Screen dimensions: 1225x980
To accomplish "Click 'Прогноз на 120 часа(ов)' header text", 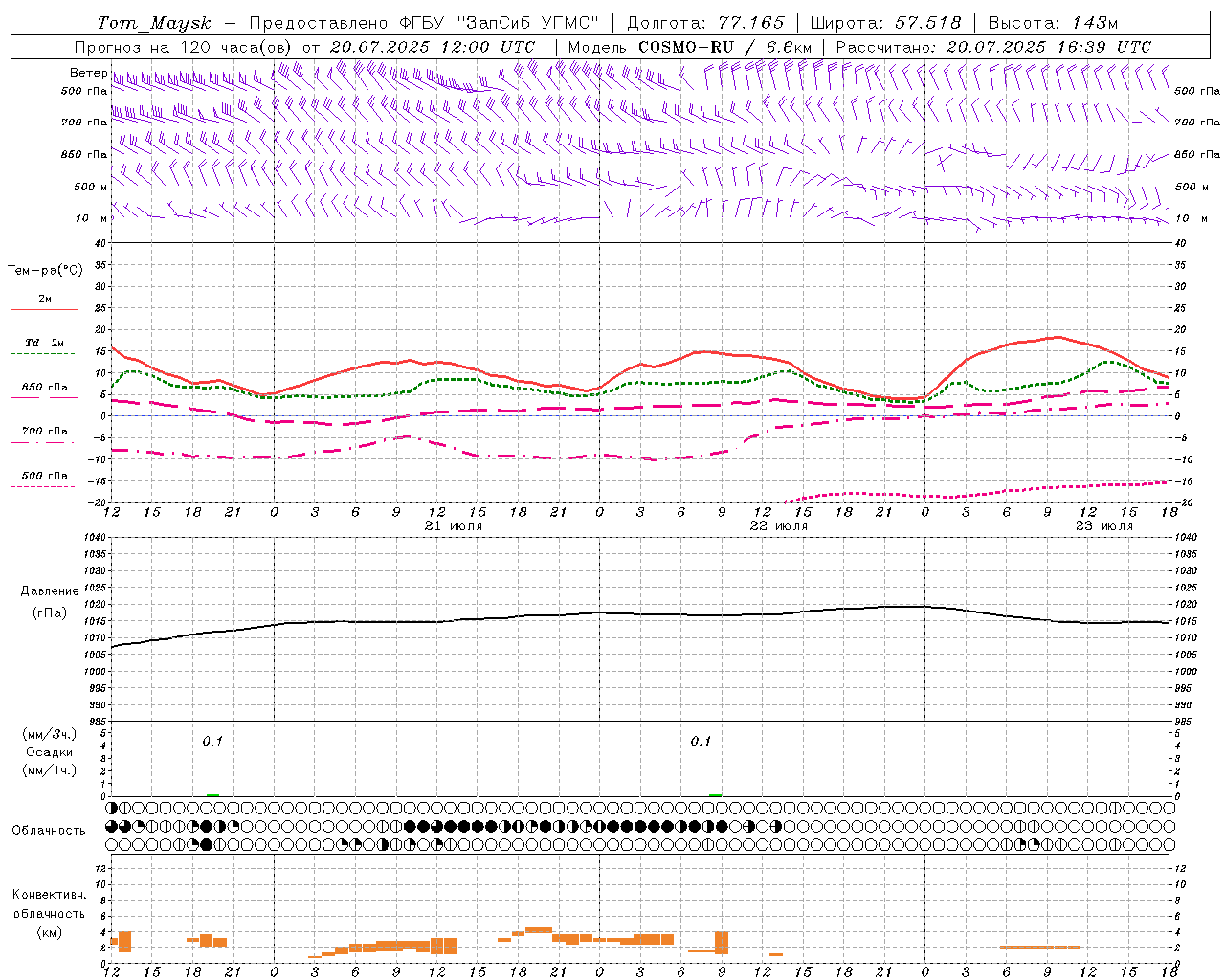I will point(184,47).
